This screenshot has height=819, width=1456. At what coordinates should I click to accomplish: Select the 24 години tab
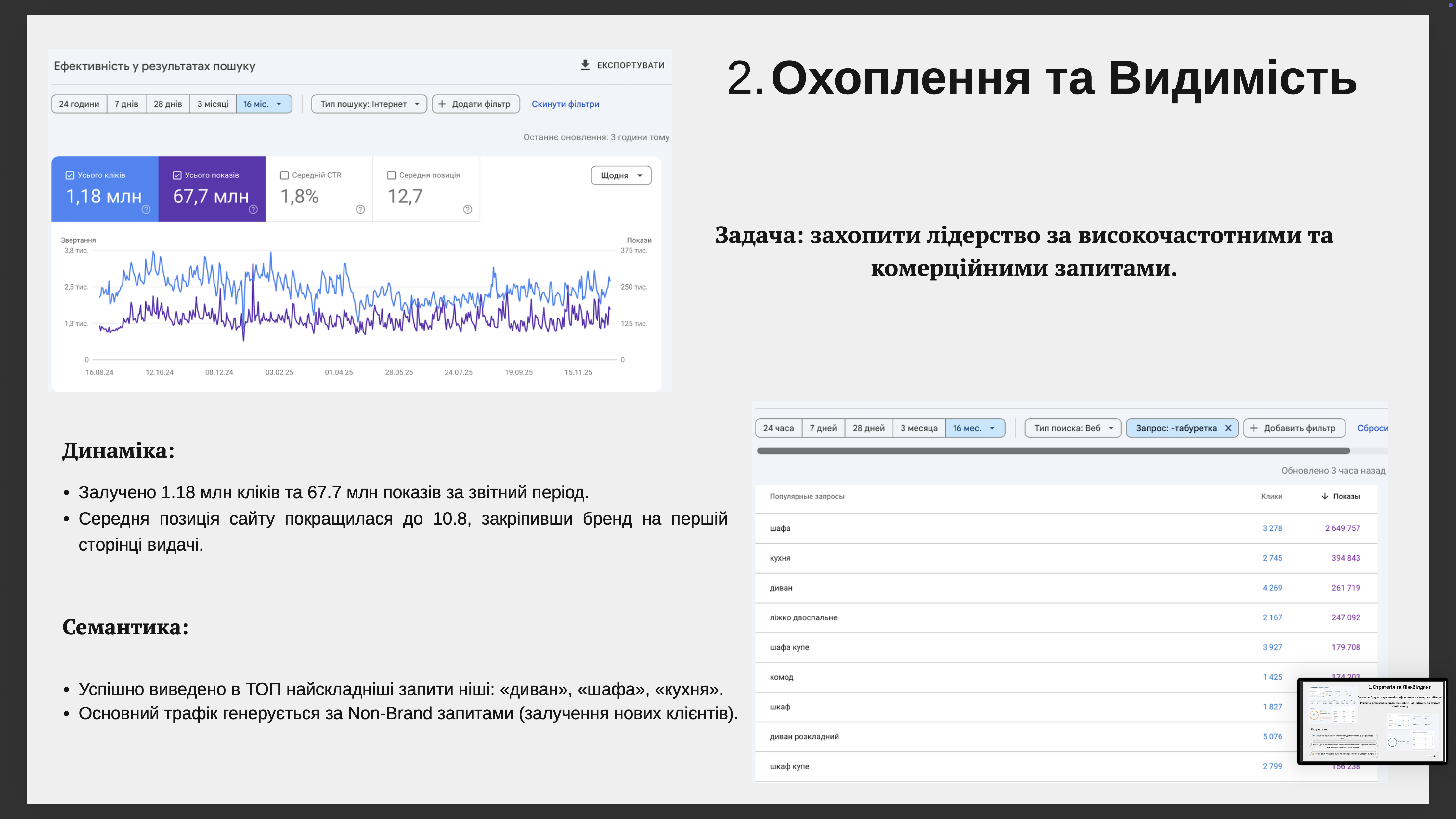[x=79, y=104]
